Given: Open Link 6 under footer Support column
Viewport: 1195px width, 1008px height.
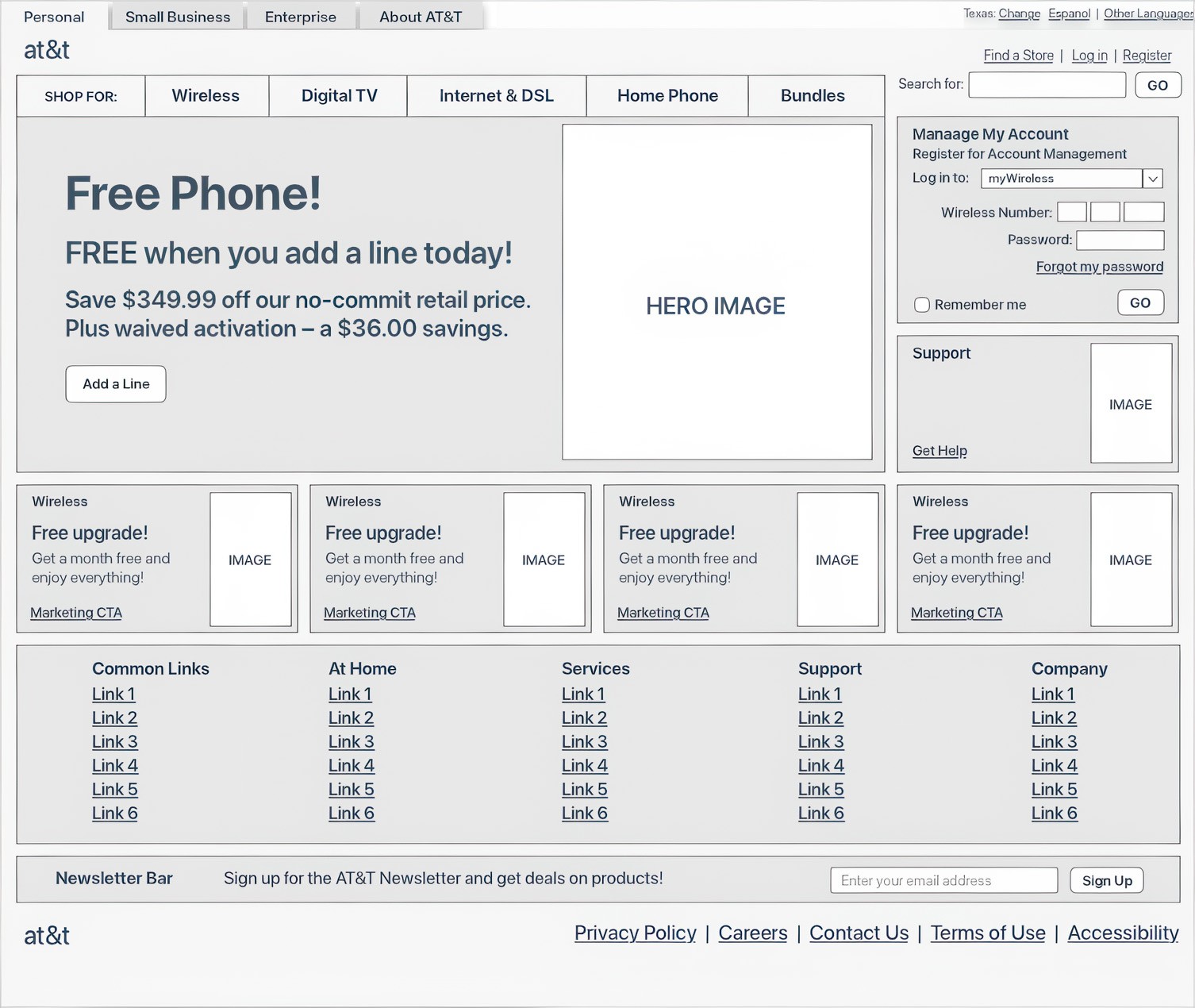Looking at the screenshot, I should click(x=821, y=814).
